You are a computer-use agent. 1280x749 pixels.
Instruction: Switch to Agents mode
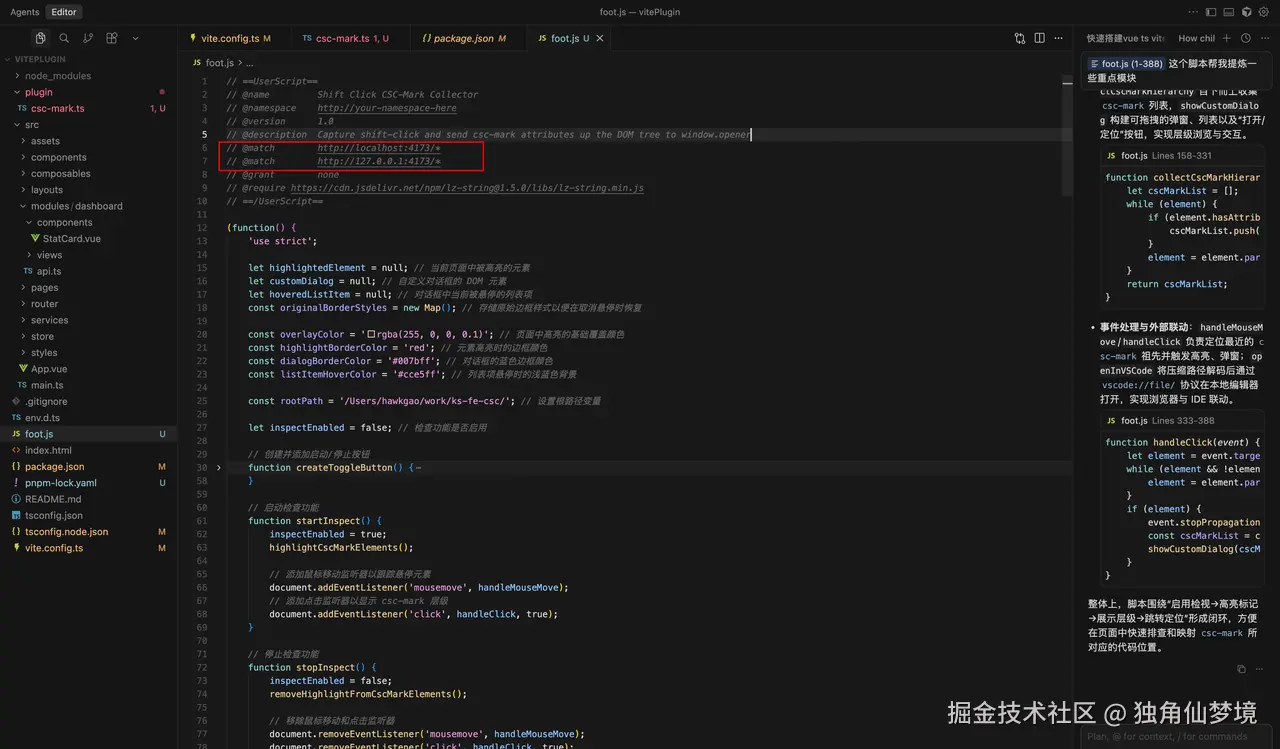point(24,12)
